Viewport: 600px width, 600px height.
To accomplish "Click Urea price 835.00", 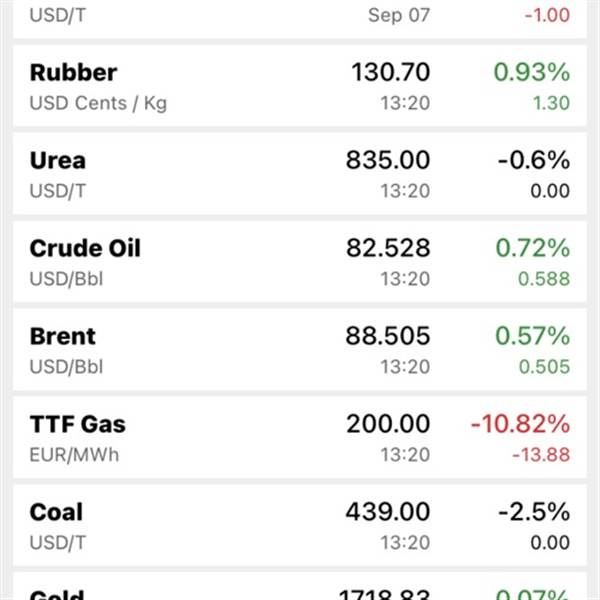I will pos(388,160).
